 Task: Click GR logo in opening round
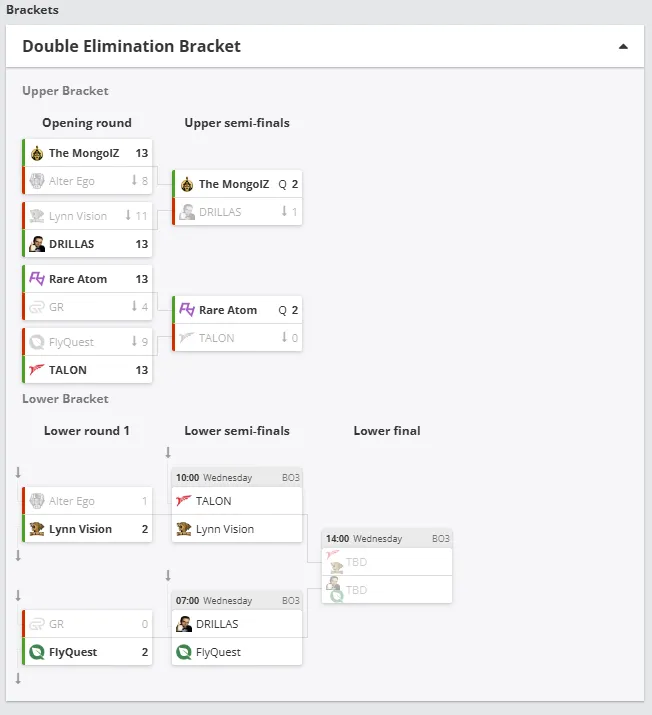coord(37,307)
